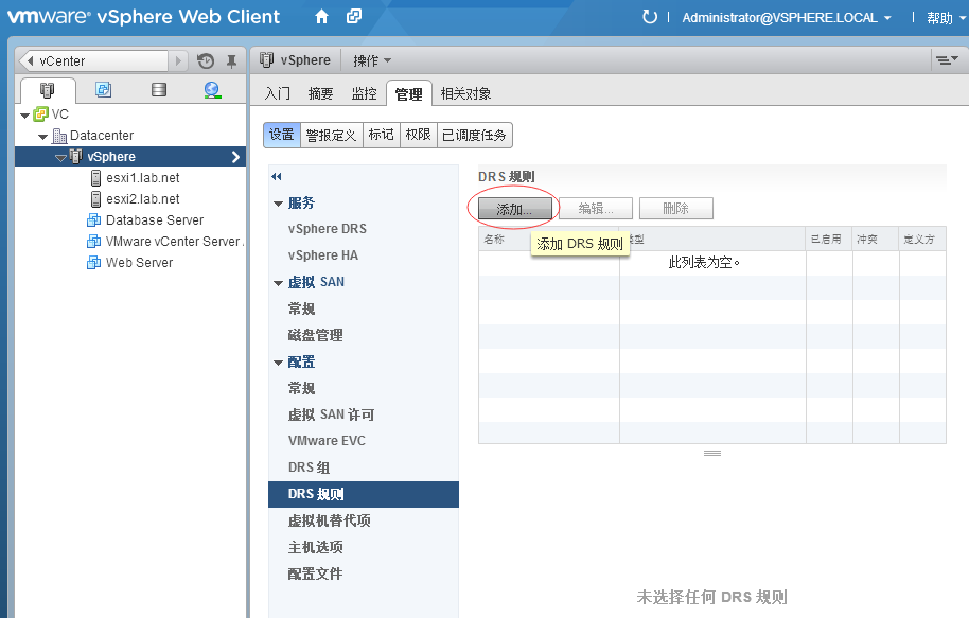Switch to Networking inventory tab icon
Image resolution: width=970 pixels, height=618 pixels.
213,90
